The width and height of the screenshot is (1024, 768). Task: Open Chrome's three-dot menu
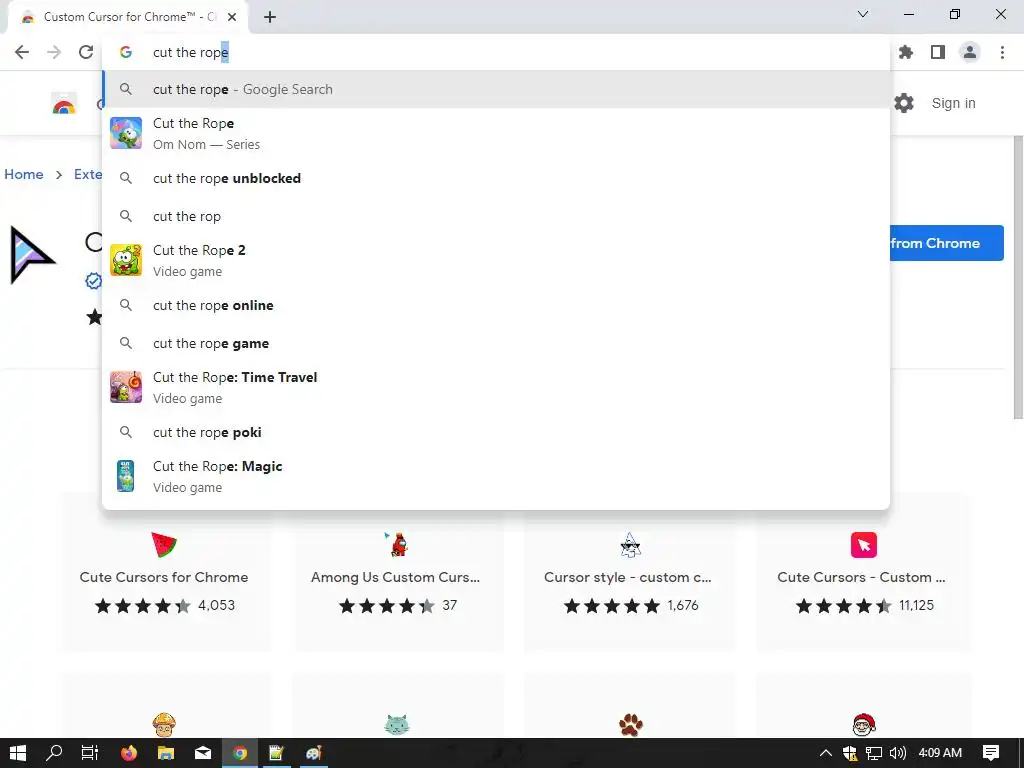tap(1002, 52)
